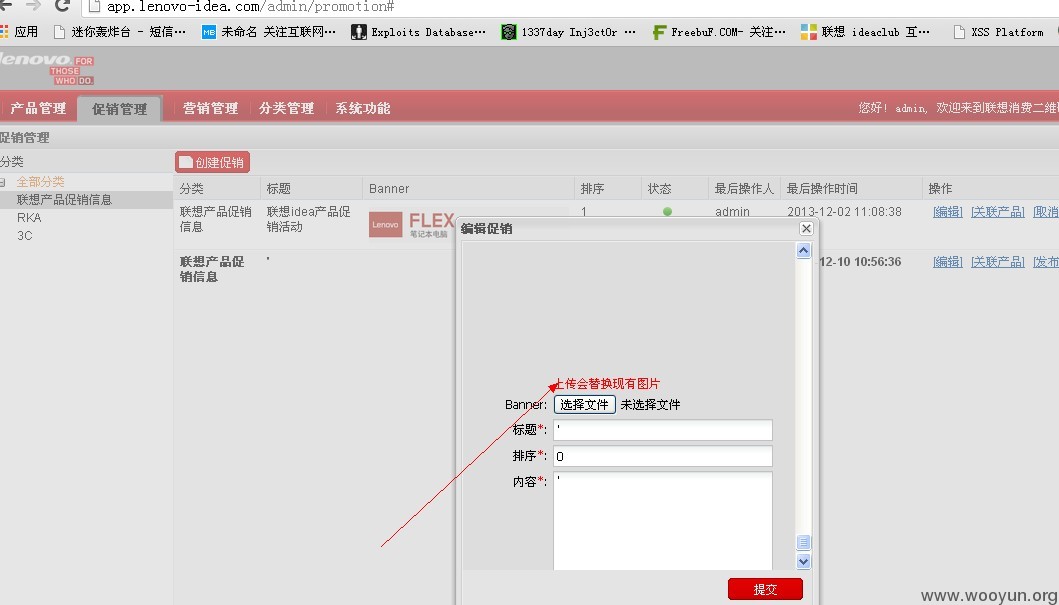Select 联想产品促销信息 in category tree
The image size is (1059, 605).
click(64, 200)
